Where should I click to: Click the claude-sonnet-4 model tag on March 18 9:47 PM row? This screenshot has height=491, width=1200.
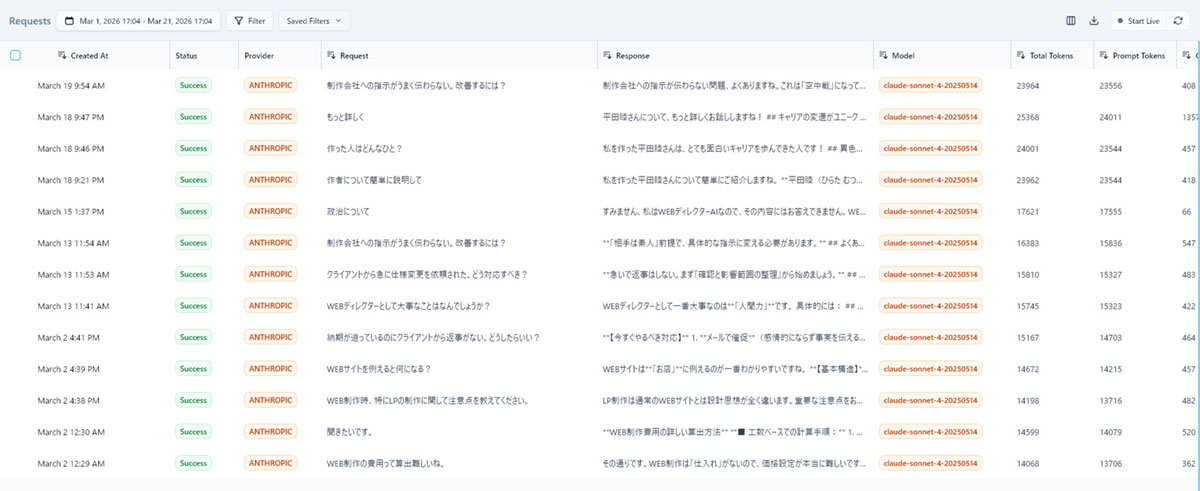[x=931, y=117]
